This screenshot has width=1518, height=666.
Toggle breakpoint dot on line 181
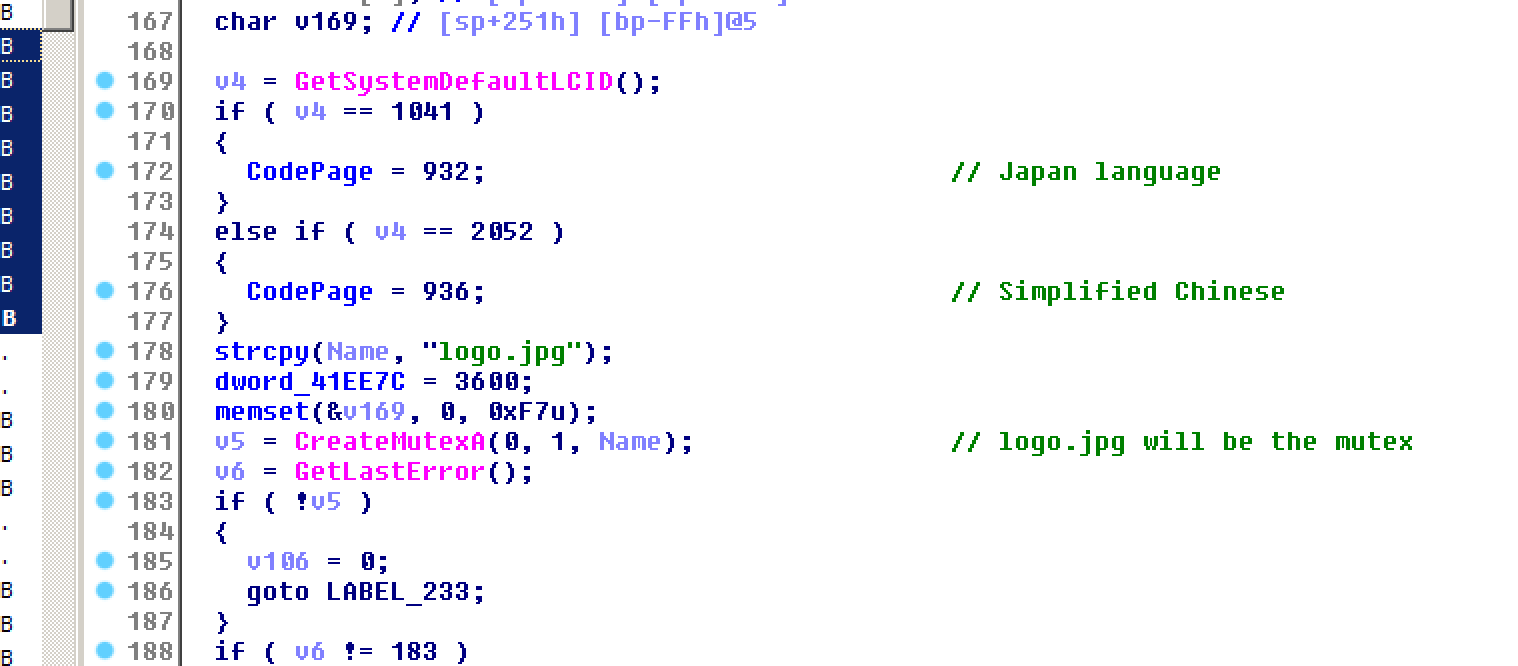click(x=105, y=441)
